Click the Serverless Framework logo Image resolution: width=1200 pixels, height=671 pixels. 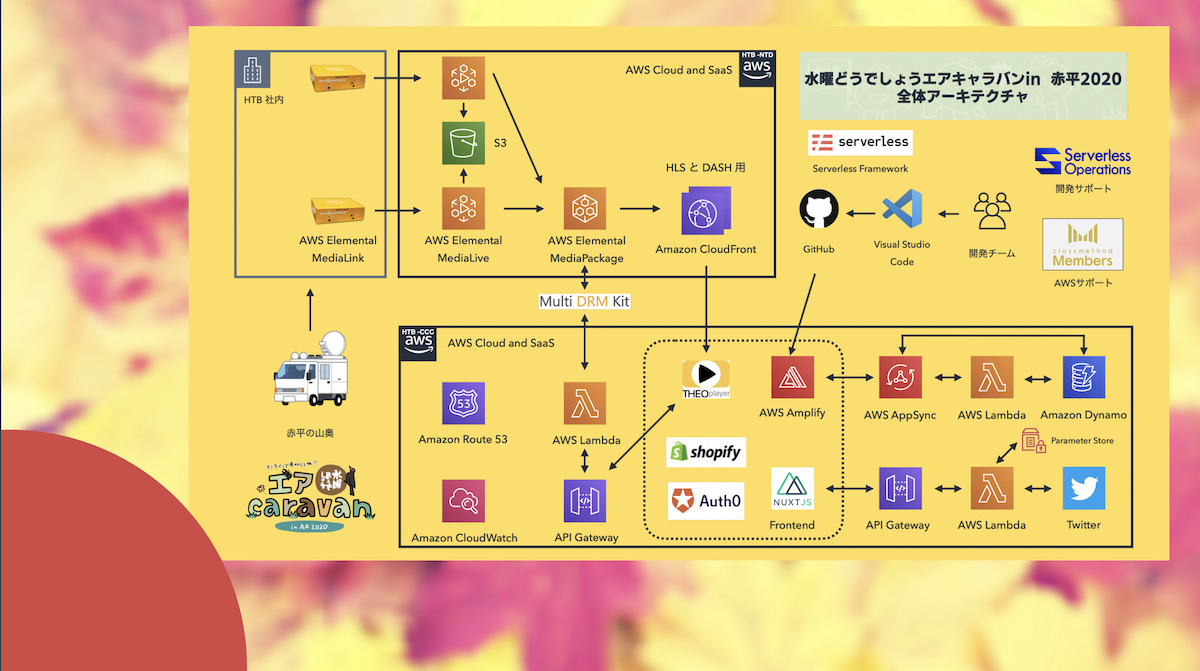pyautogui.click(x=861, y=142)
